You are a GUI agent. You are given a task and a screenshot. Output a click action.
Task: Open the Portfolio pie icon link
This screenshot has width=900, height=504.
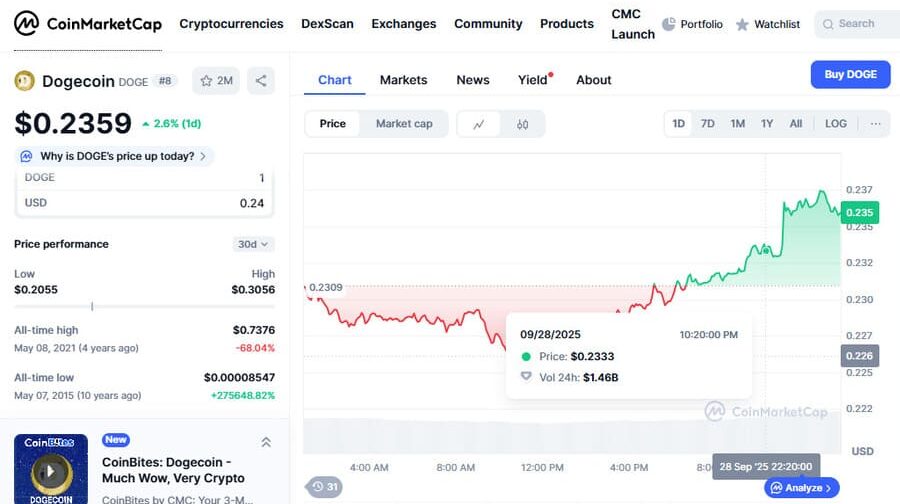(693, 24)
